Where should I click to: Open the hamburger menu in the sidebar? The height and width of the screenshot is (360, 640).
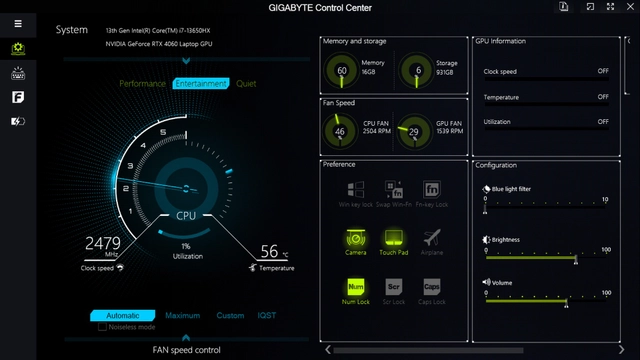tap(18, 24)
